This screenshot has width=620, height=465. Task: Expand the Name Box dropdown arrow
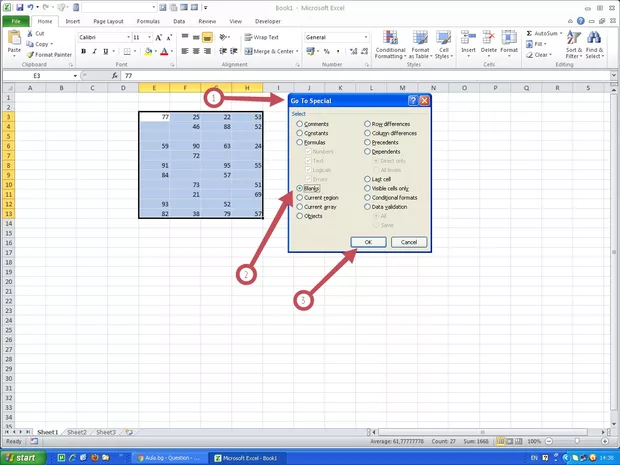(x=75, y=76)
